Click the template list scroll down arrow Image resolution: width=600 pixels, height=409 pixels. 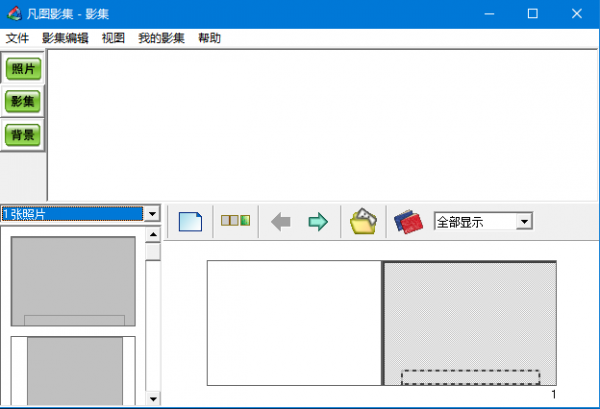click(153, 399)
